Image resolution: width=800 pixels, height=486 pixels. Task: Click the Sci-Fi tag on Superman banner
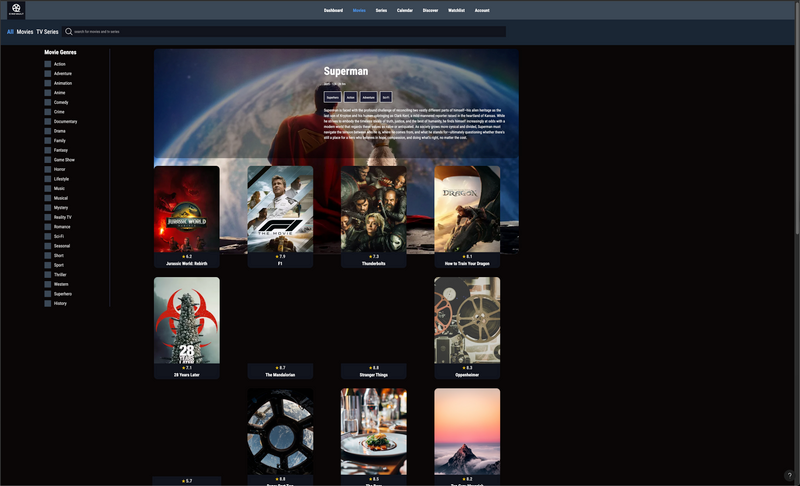click(386, 97)
